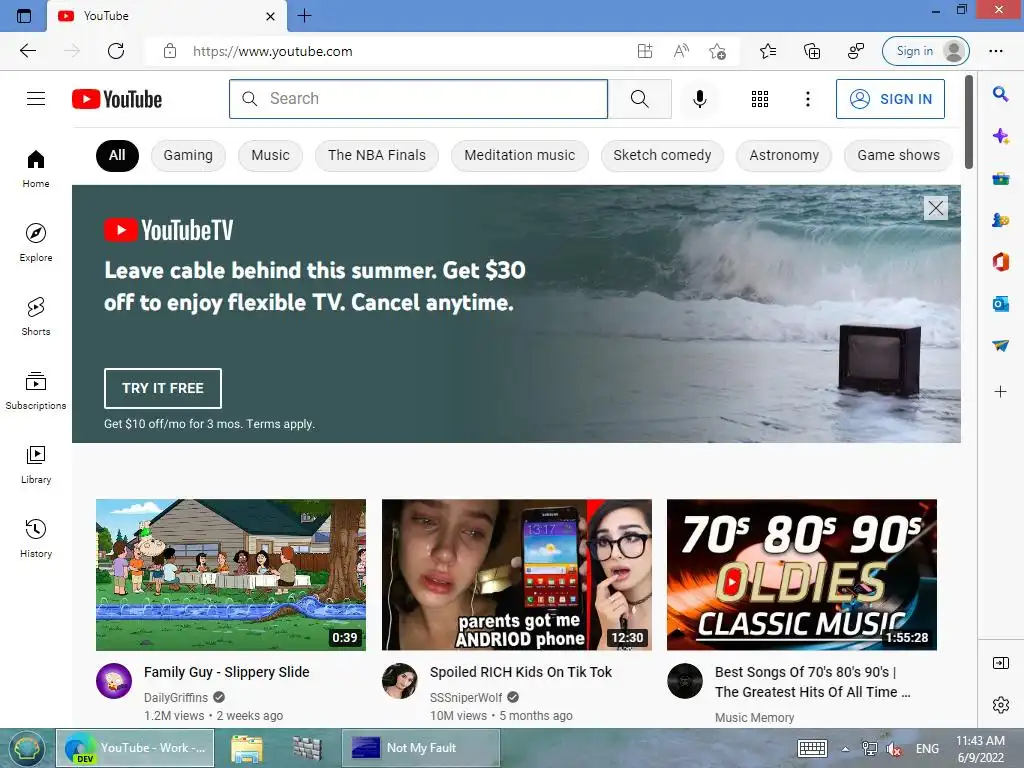Screen dimensions: 1024x768
Task: Add this page to favorites
Action: [717, 51]
